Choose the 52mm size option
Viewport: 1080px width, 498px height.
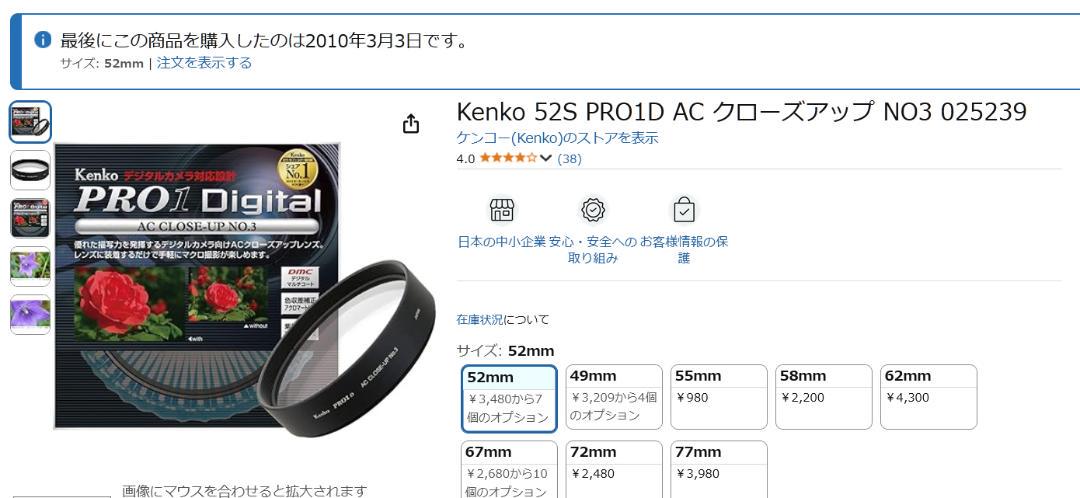[x=509, y=399]
